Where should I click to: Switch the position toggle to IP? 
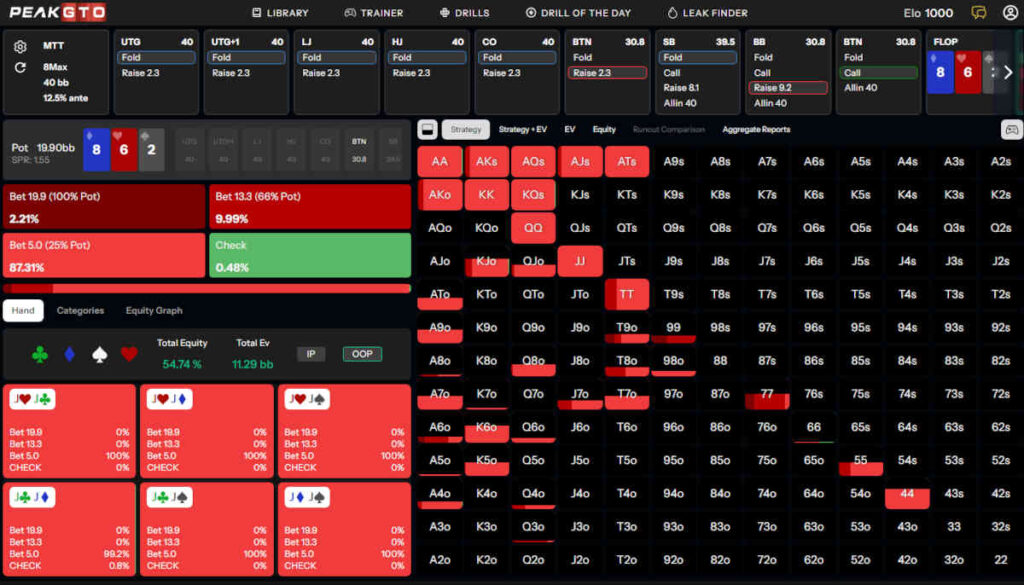(x=311, y=354)
